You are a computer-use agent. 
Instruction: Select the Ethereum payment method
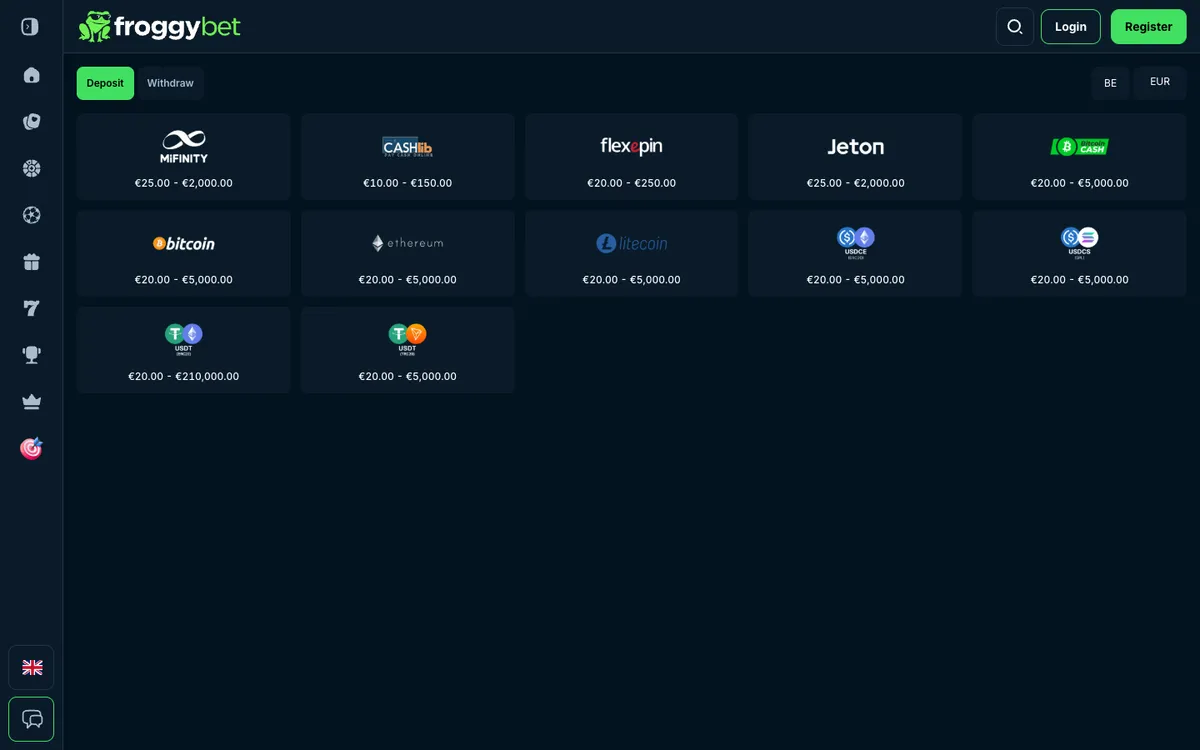(x=408, y=254)
